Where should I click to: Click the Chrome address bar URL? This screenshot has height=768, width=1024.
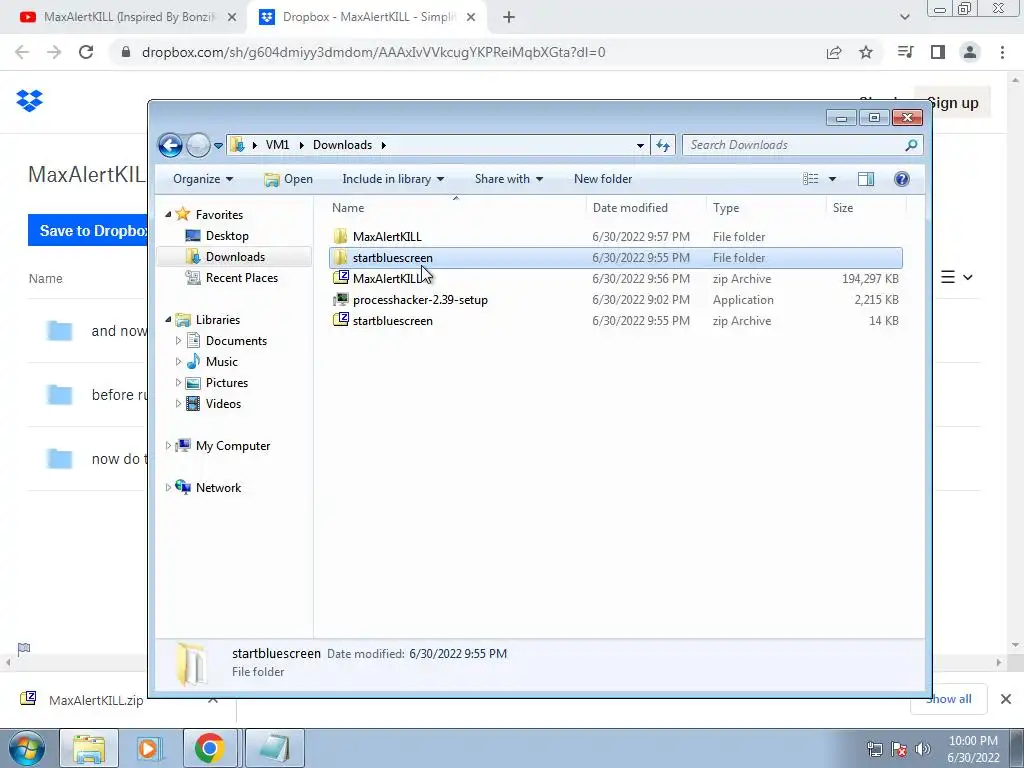tap(374, 52)
